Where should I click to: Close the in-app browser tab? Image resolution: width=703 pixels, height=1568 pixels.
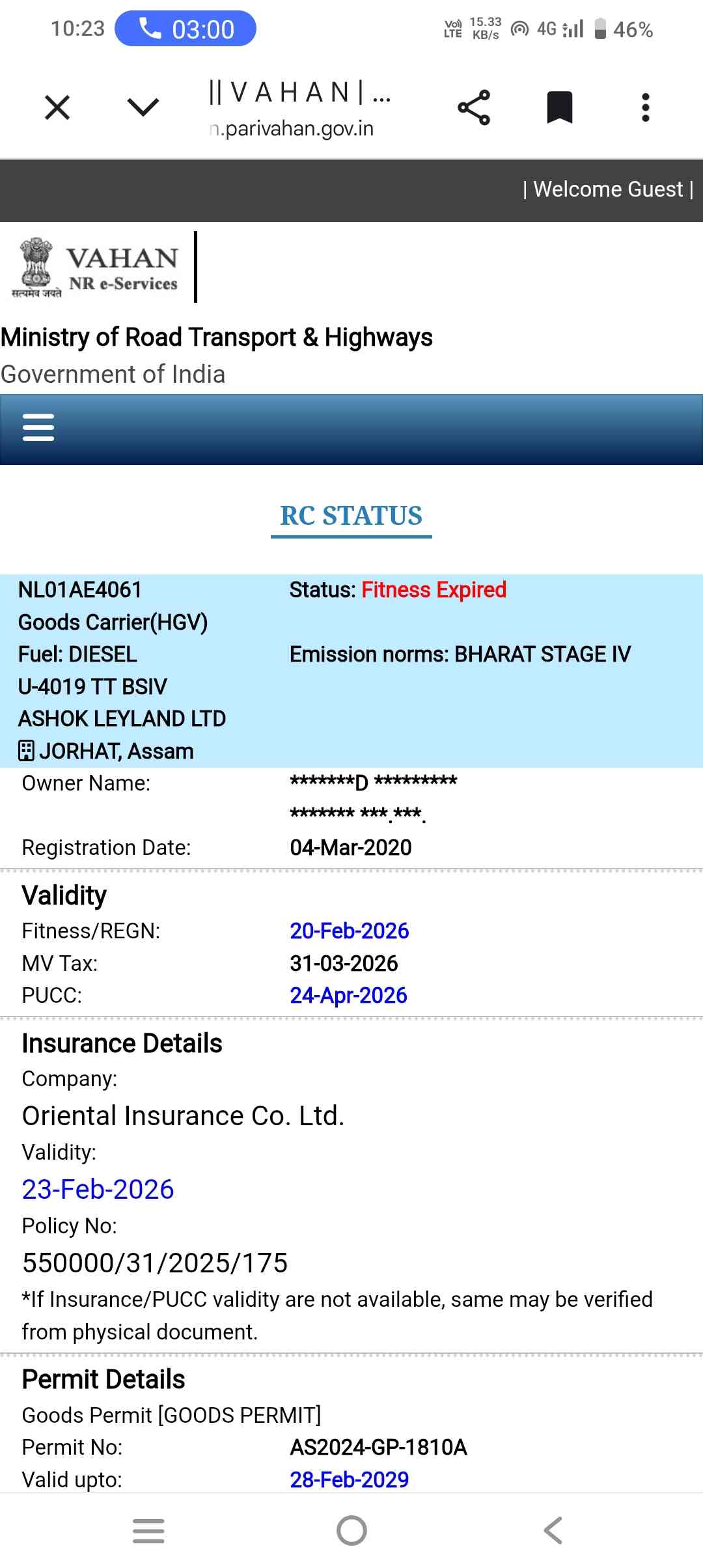pyautogui.click(x=57, y=107)
